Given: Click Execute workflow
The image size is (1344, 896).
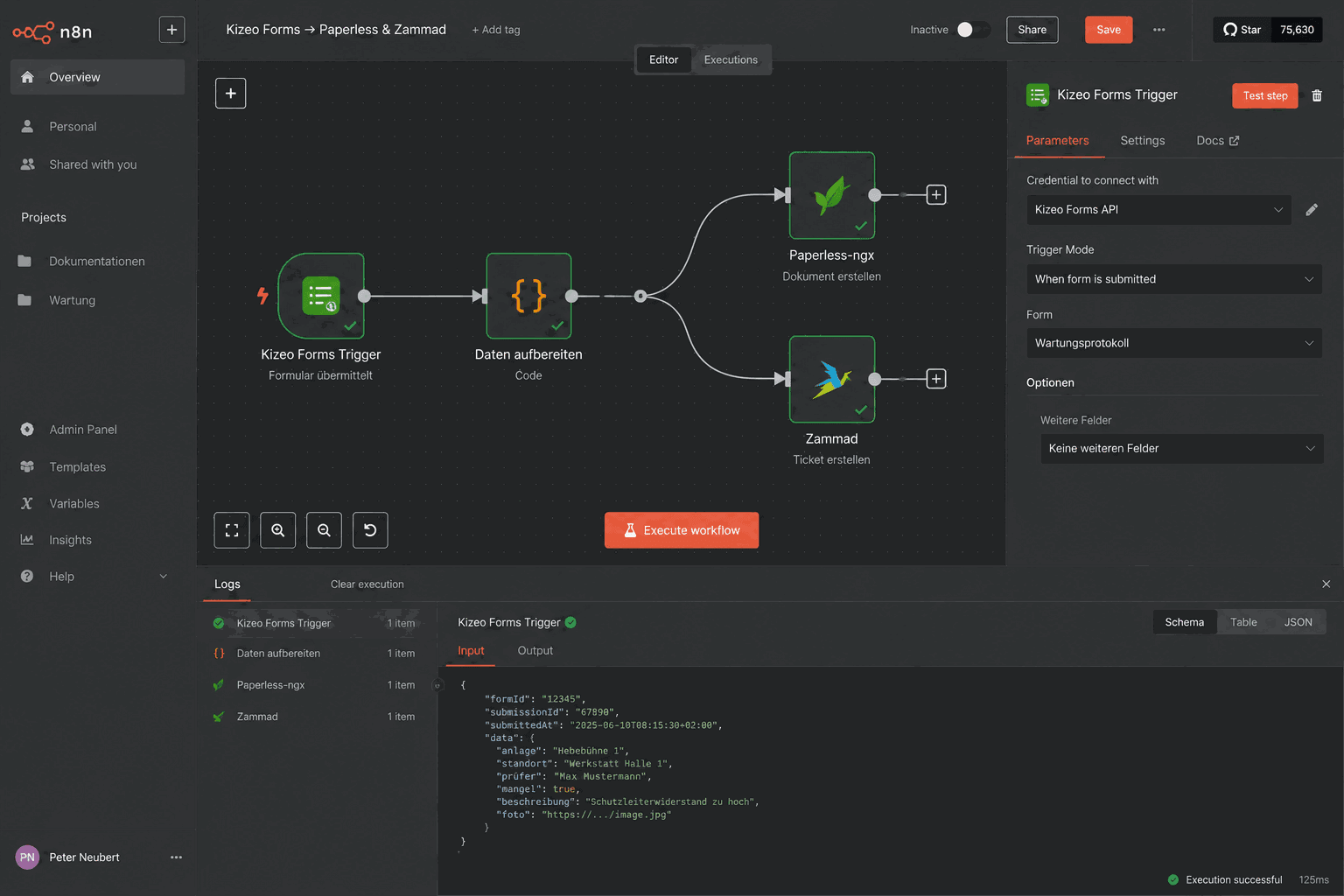Looking at the screenshot, I should point(682,530).
